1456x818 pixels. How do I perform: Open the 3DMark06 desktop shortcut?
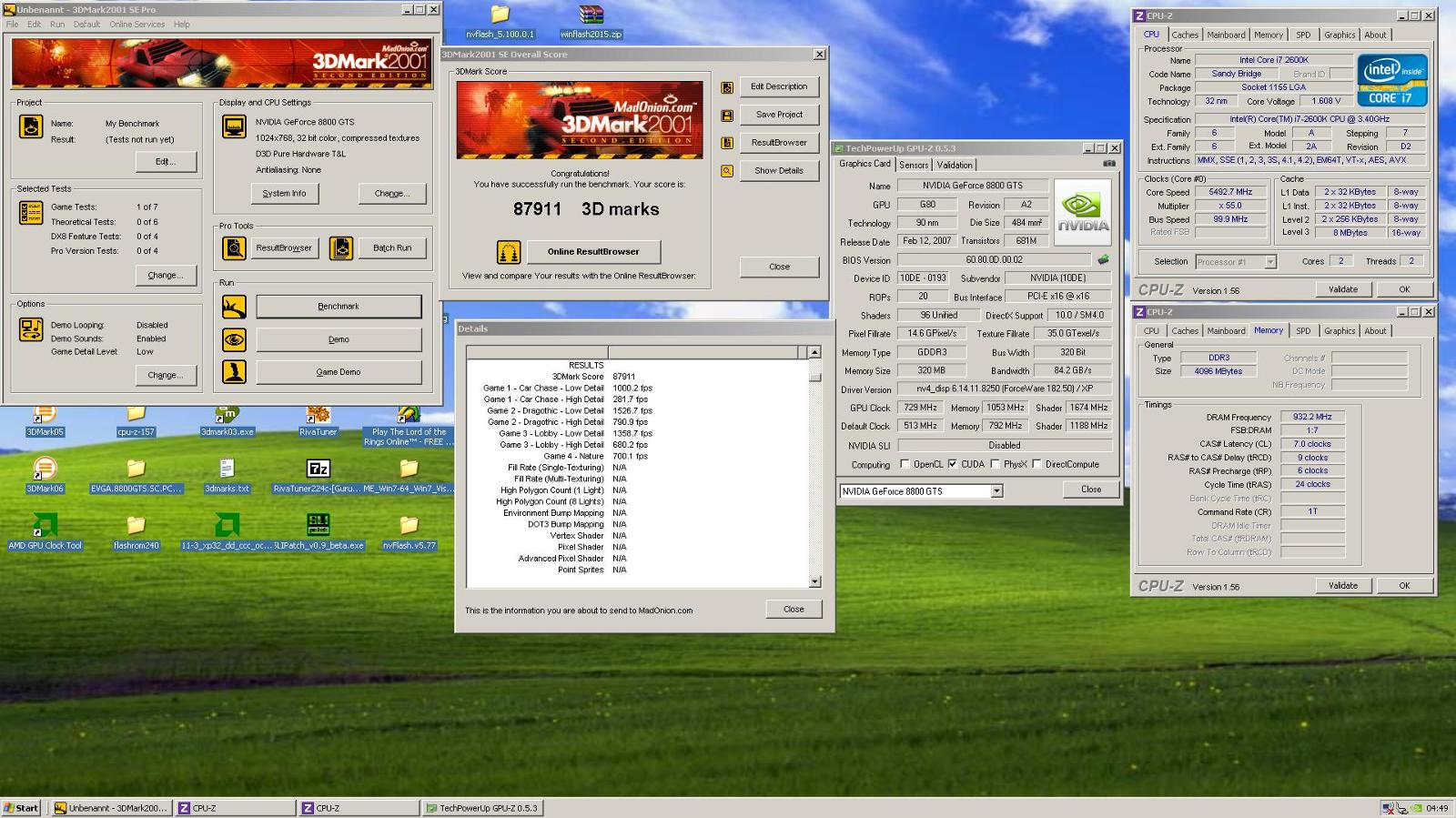[x=45, y=477]
